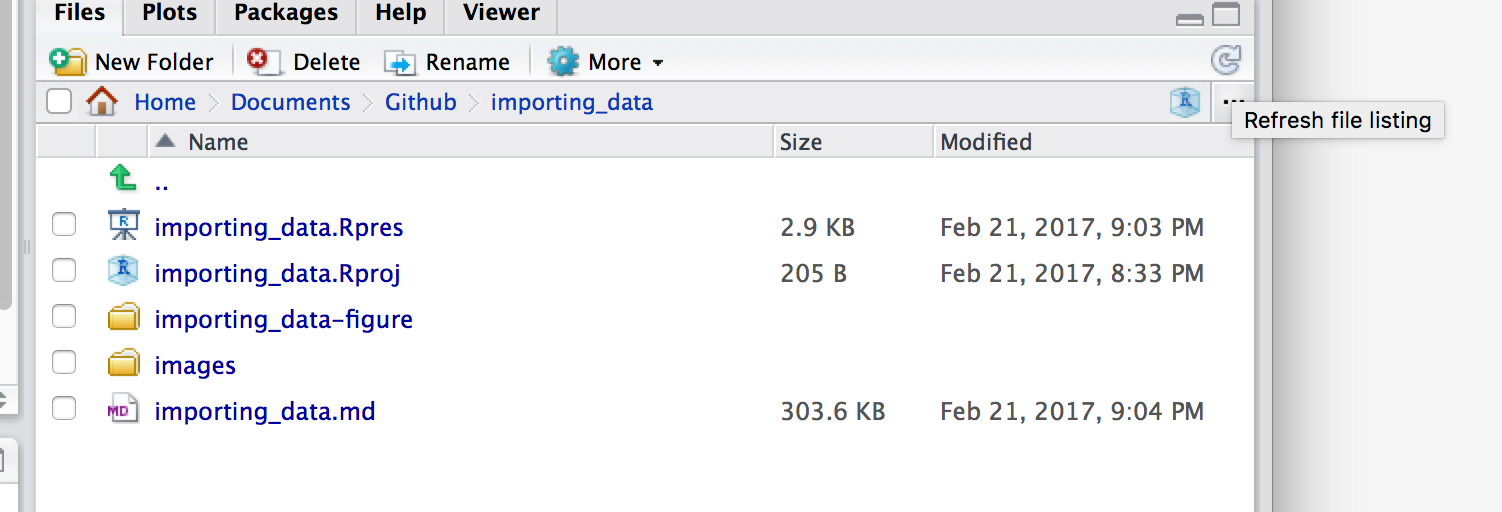The height and width of the screenshot is (512, 1502).
Task: Toggle the select-all files checkbox
Action: 59,101
